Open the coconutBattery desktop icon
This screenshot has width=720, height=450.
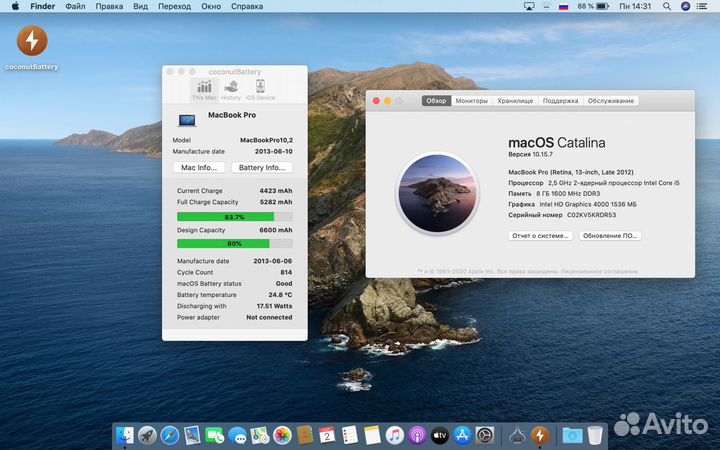(x=32, y=40)
